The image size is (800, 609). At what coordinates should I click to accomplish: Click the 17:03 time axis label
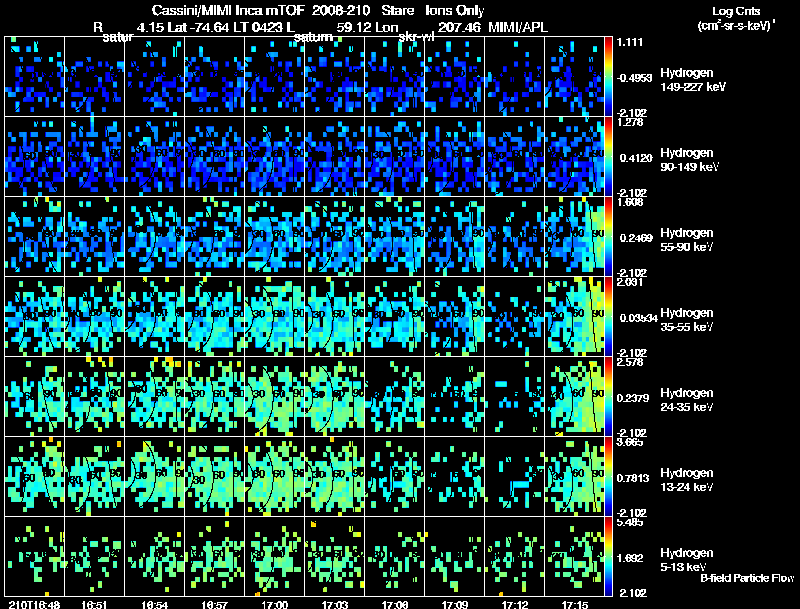(x=335, y=605)
